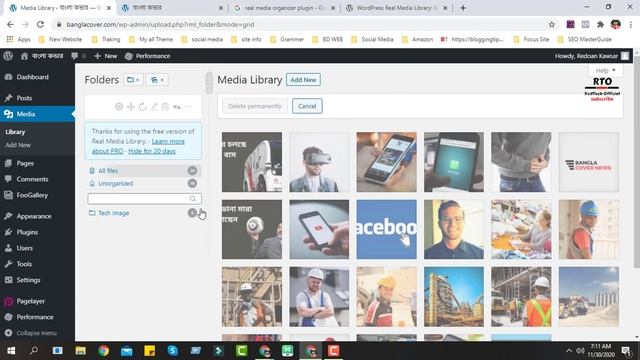Viewport: 640px width, 360px height.
Task: Expand the Help dropdown tab
Action: pyautogui.click(x=605, y=70)
